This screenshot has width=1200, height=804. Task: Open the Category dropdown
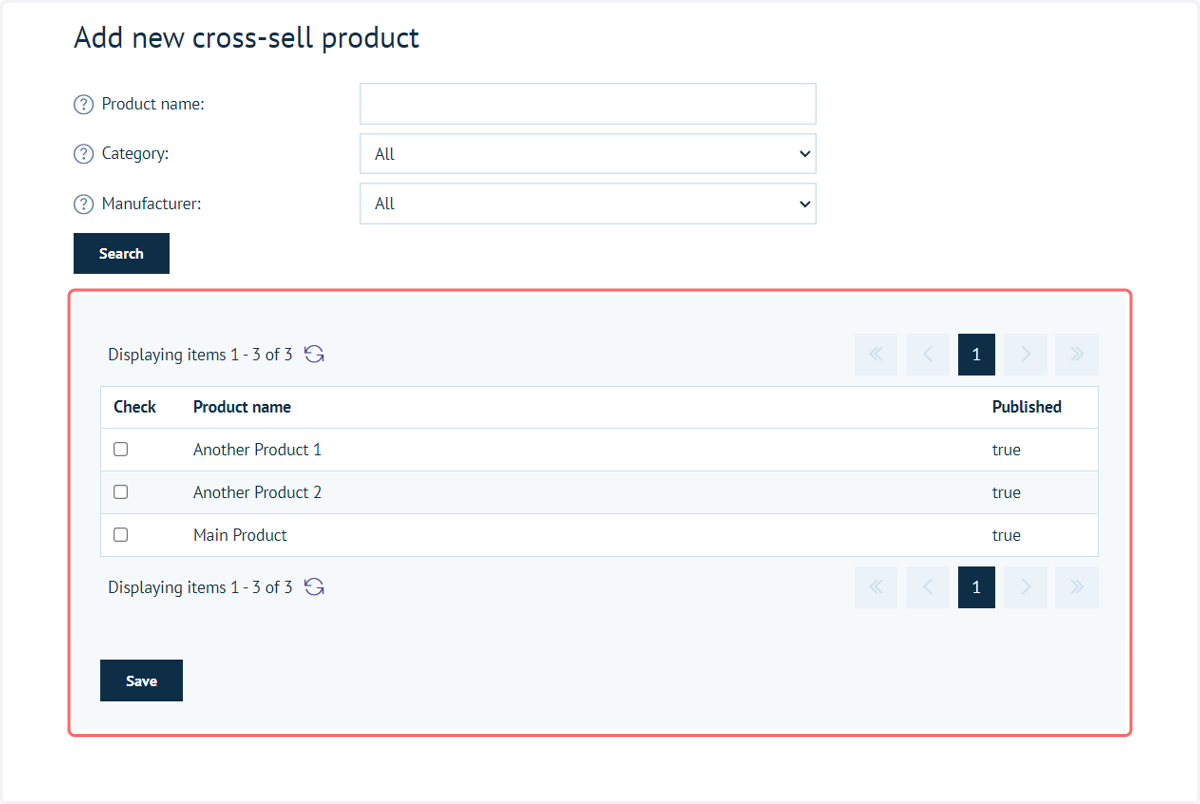click(588, 154)
